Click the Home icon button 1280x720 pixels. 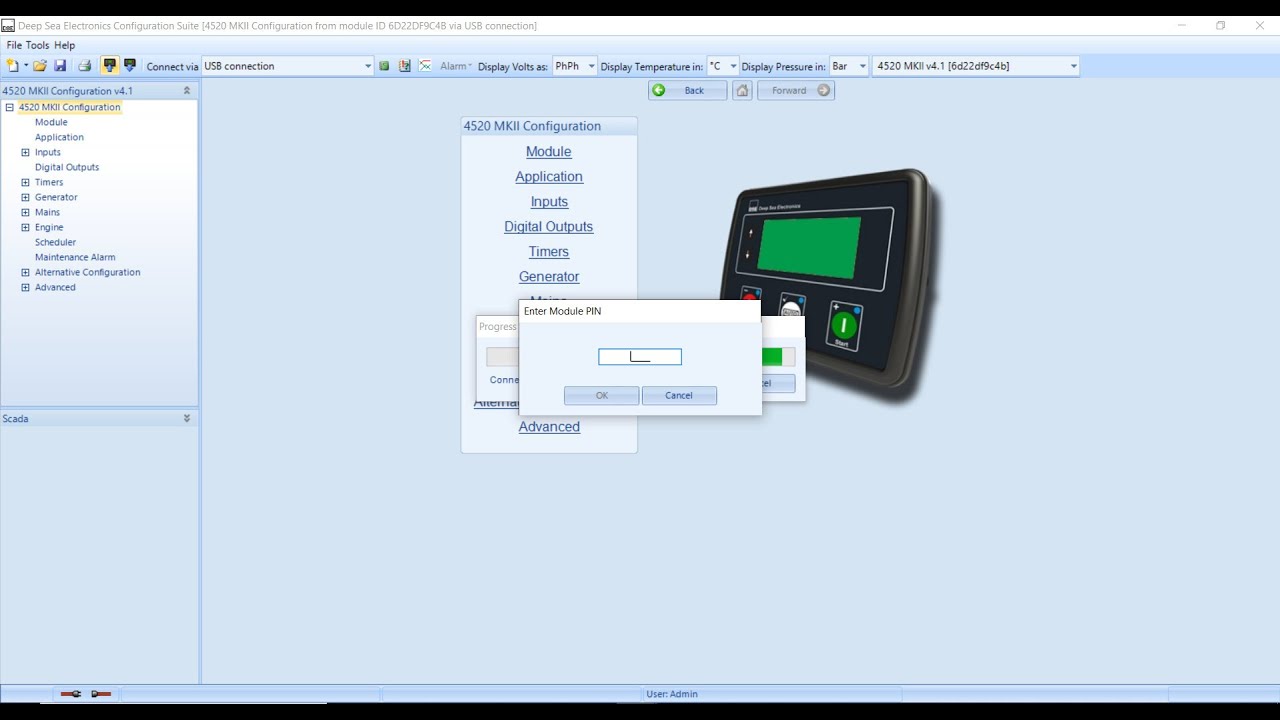[742, 90]
